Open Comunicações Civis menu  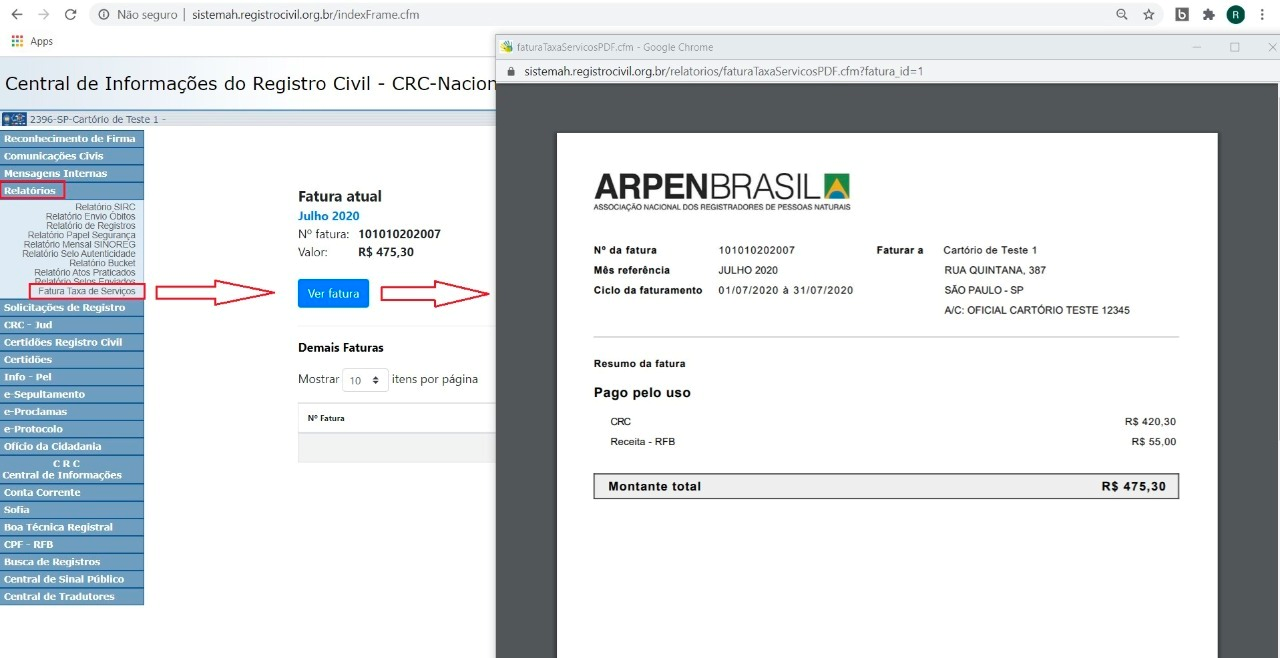coord(72,156)
